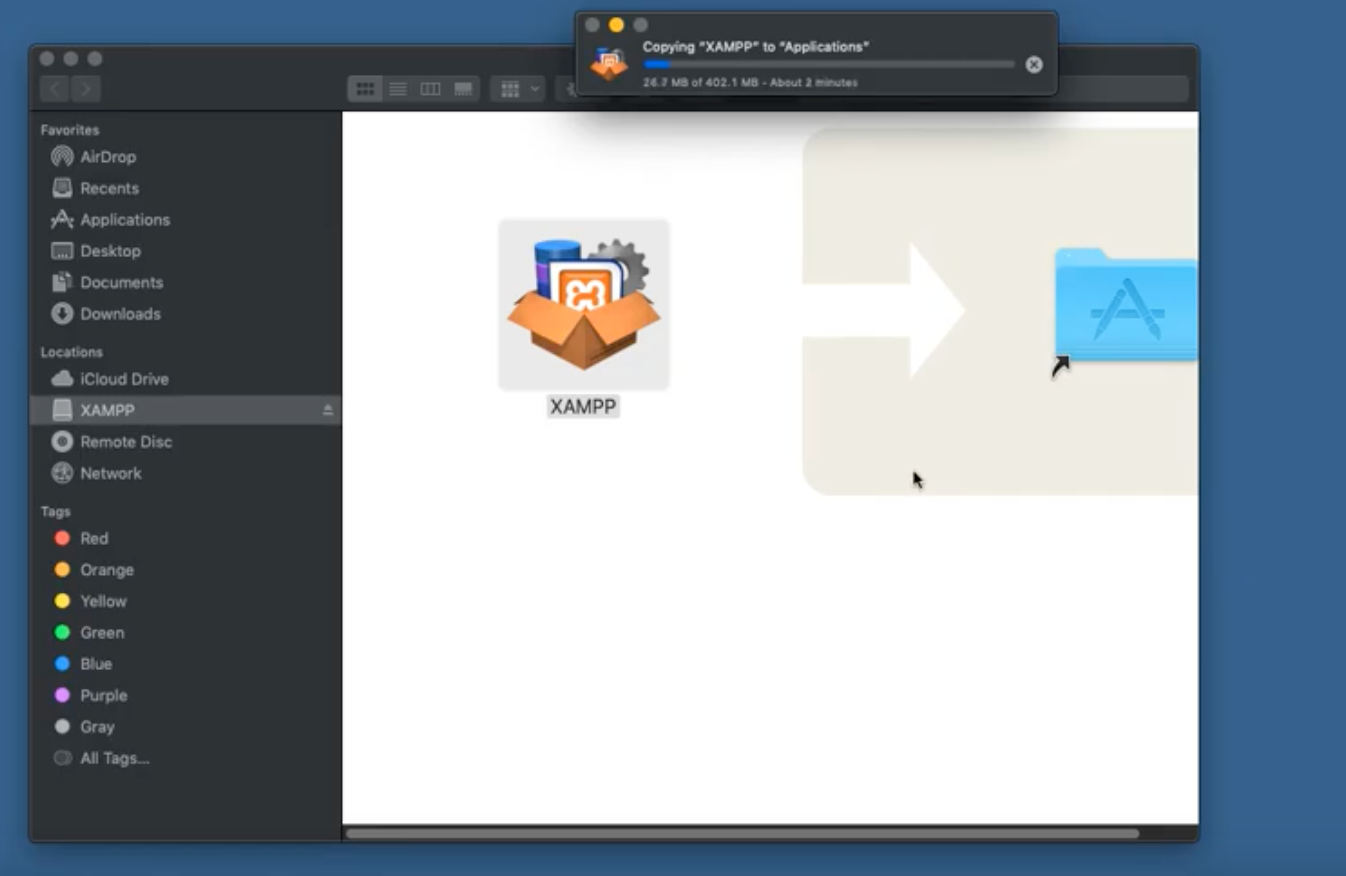Click XAMPP icon in copy dialog
The height and width of the screenshot is (876, 1346).
[x=609, y=62]
